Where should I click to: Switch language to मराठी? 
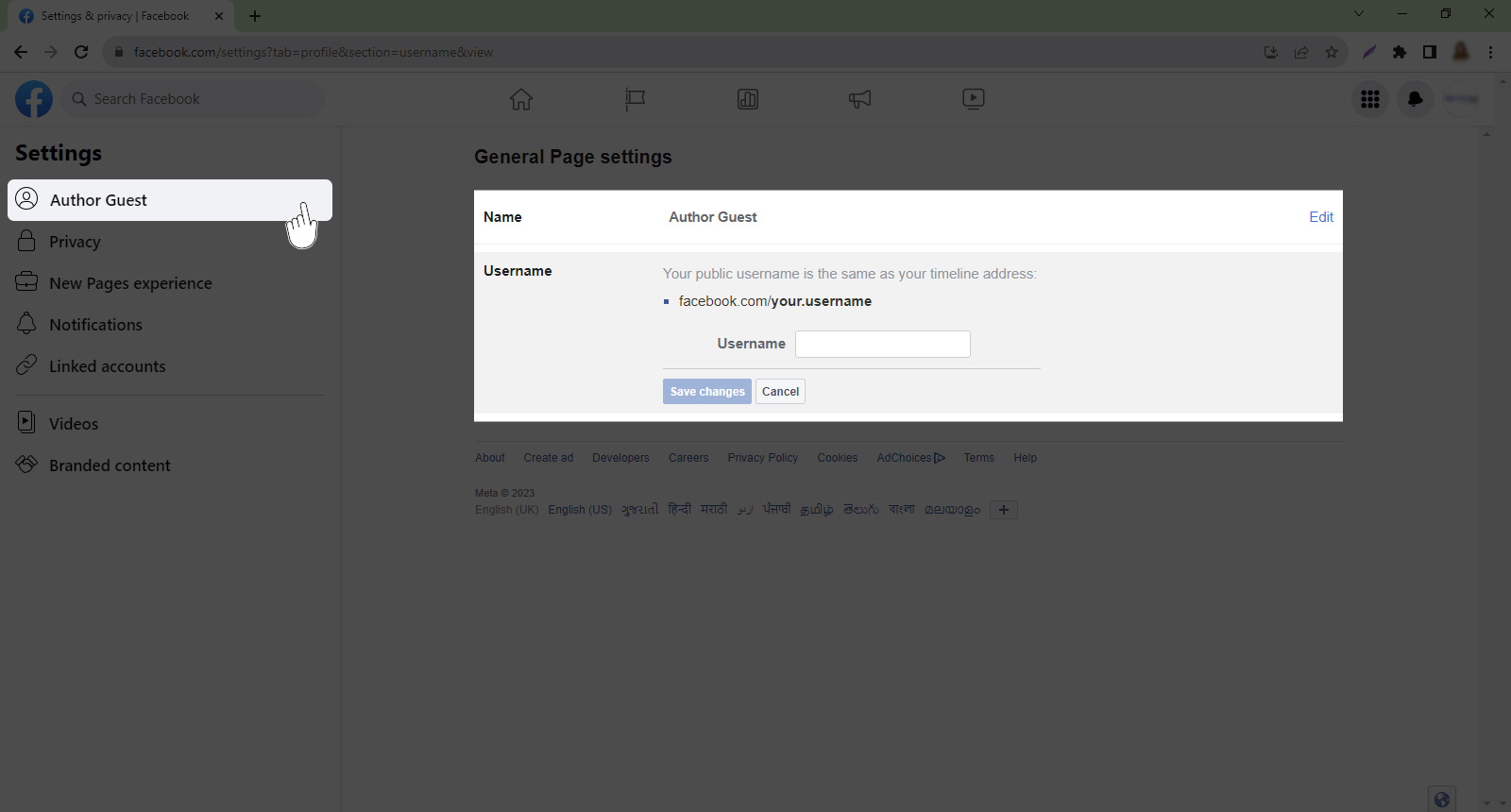click(714, 509)
